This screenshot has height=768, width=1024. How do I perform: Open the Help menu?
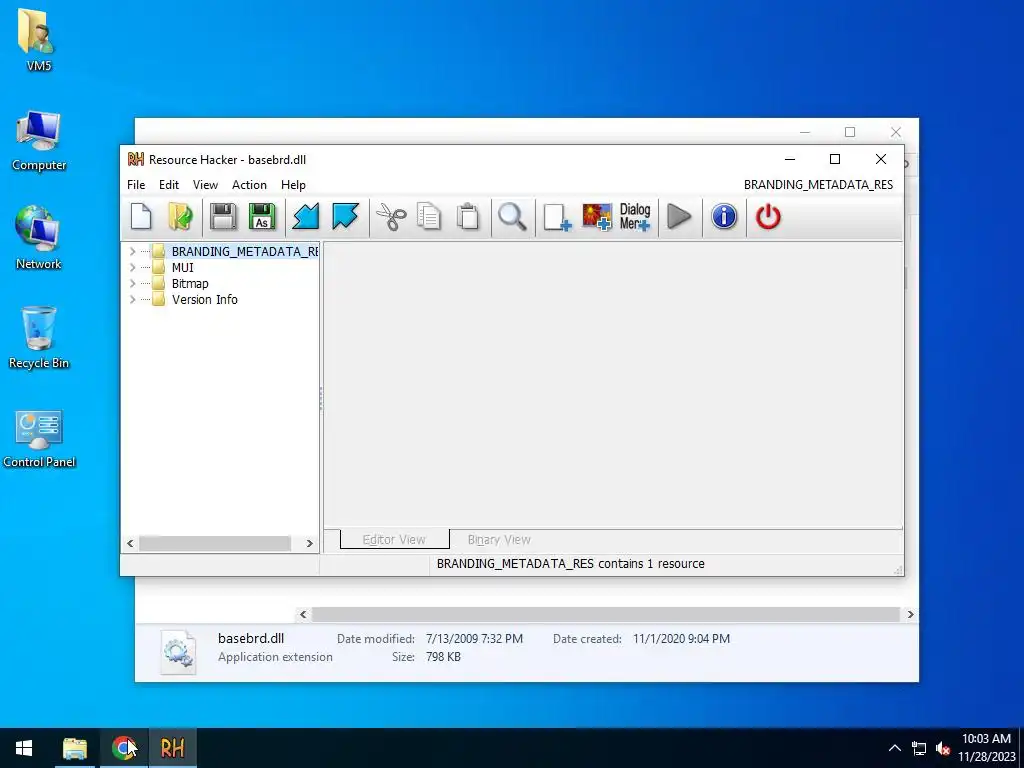pos(293,185)
